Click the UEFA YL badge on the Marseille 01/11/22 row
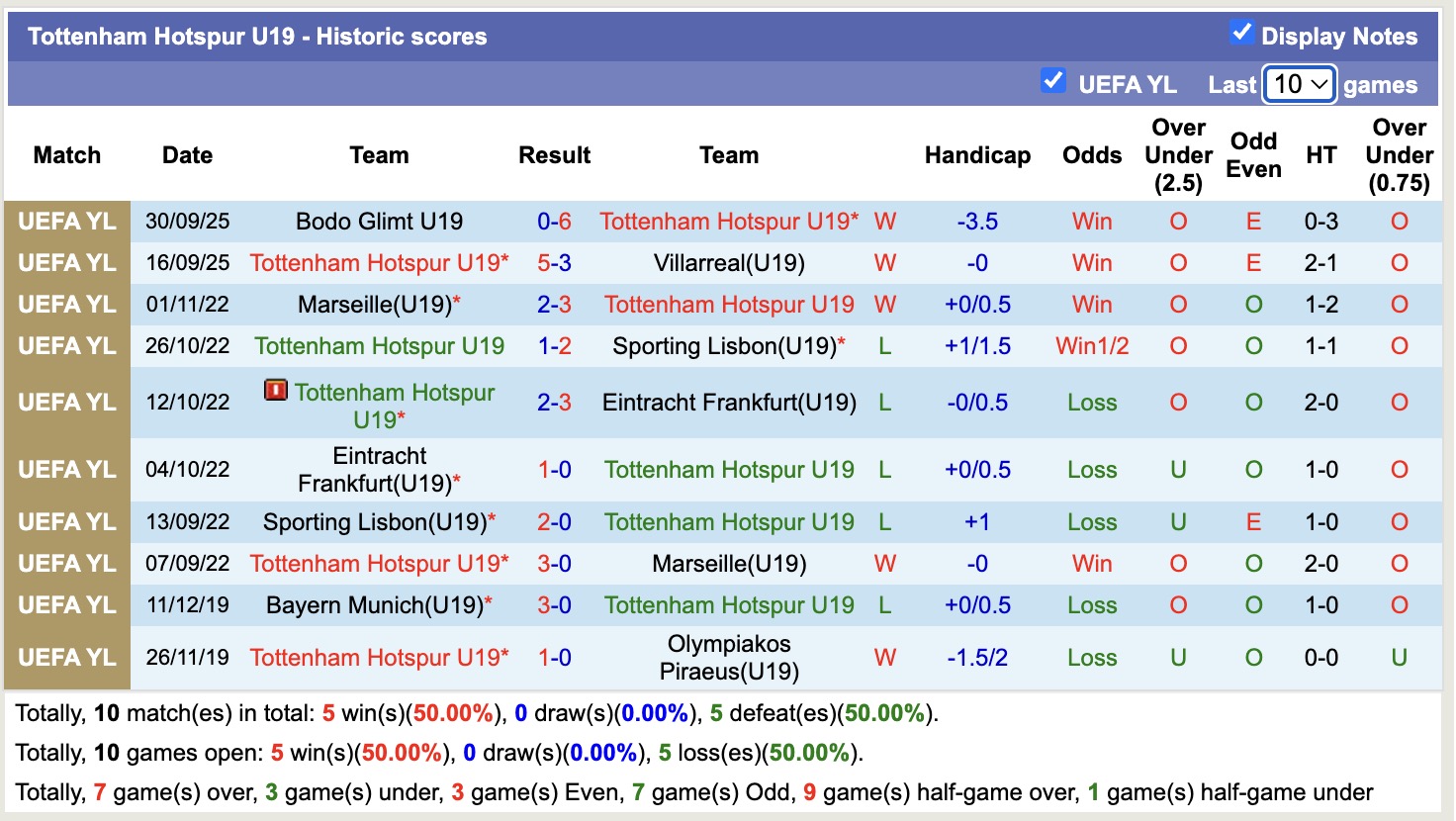The image size is (1456, 821). point(66,304)
